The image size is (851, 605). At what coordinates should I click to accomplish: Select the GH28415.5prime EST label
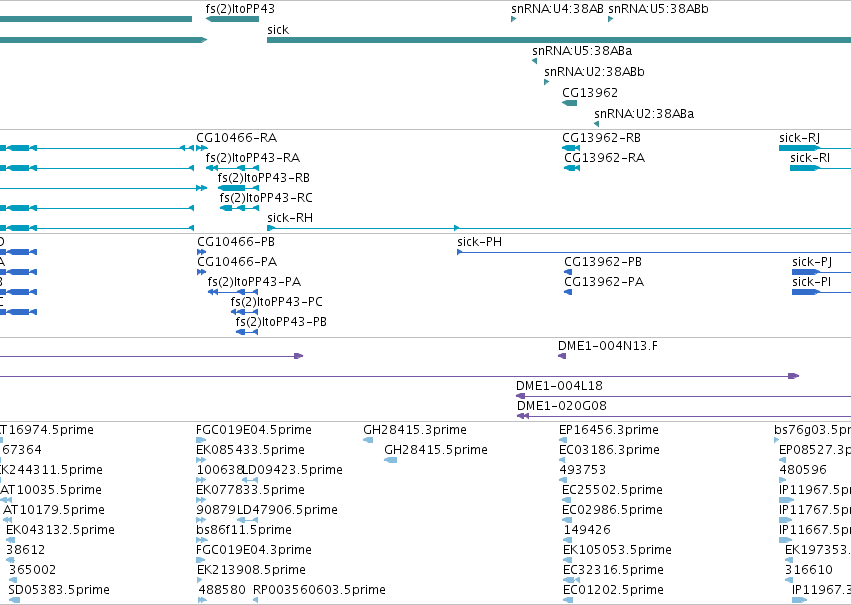tap(436, 450)
